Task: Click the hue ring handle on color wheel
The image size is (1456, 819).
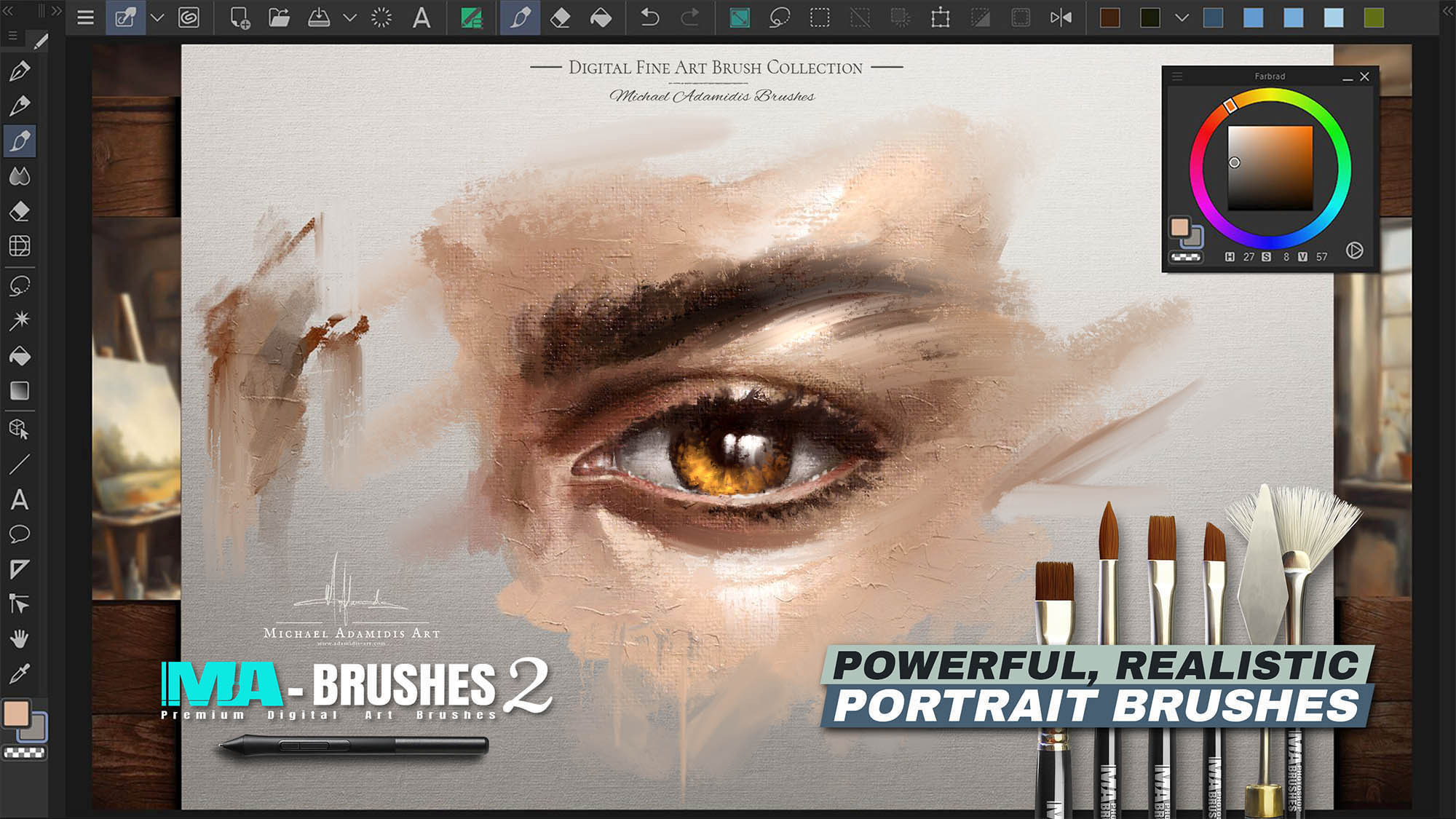Action: (1230, 106)
